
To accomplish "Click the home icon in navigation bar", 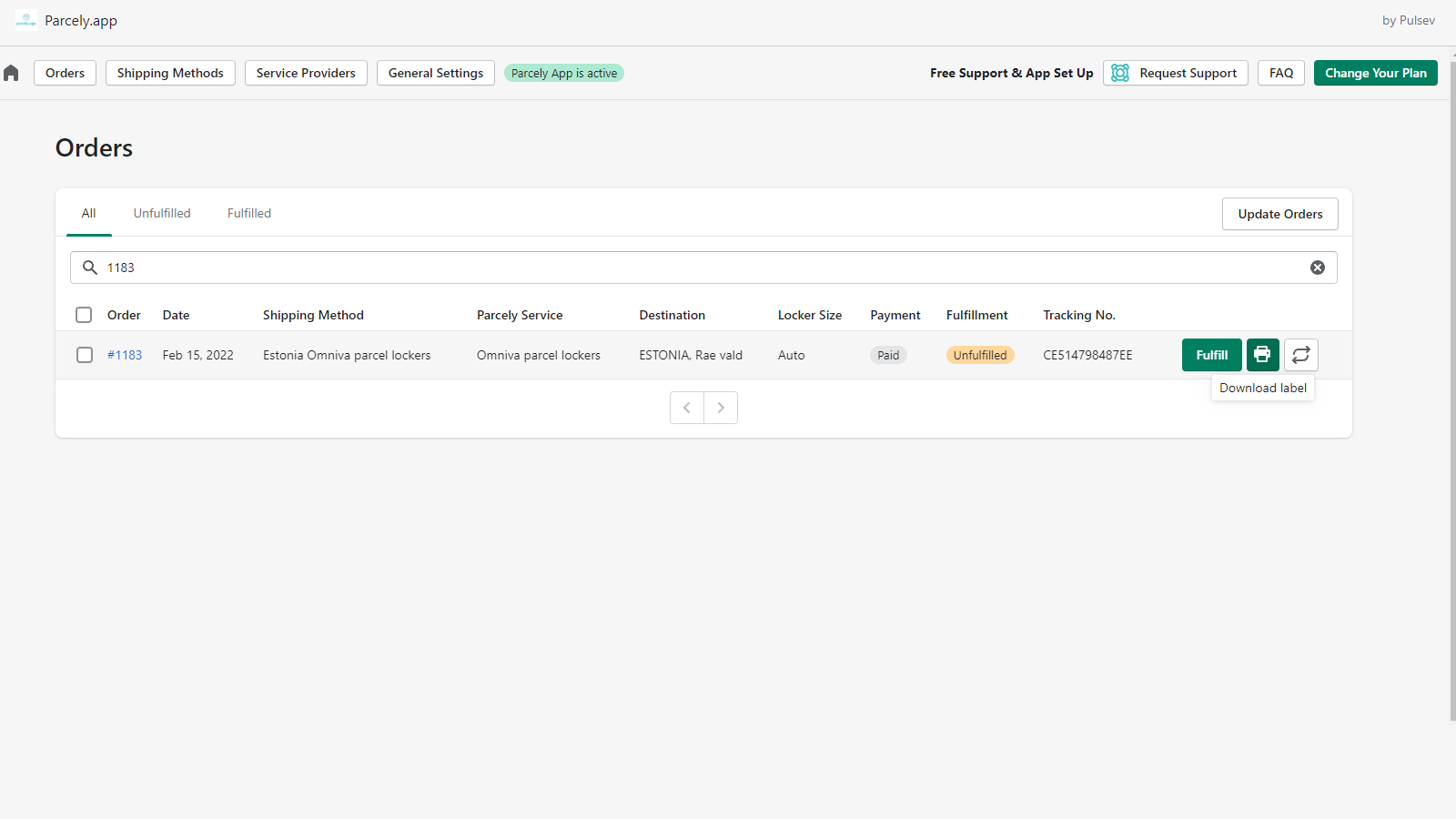I will [x=11, y=73].
